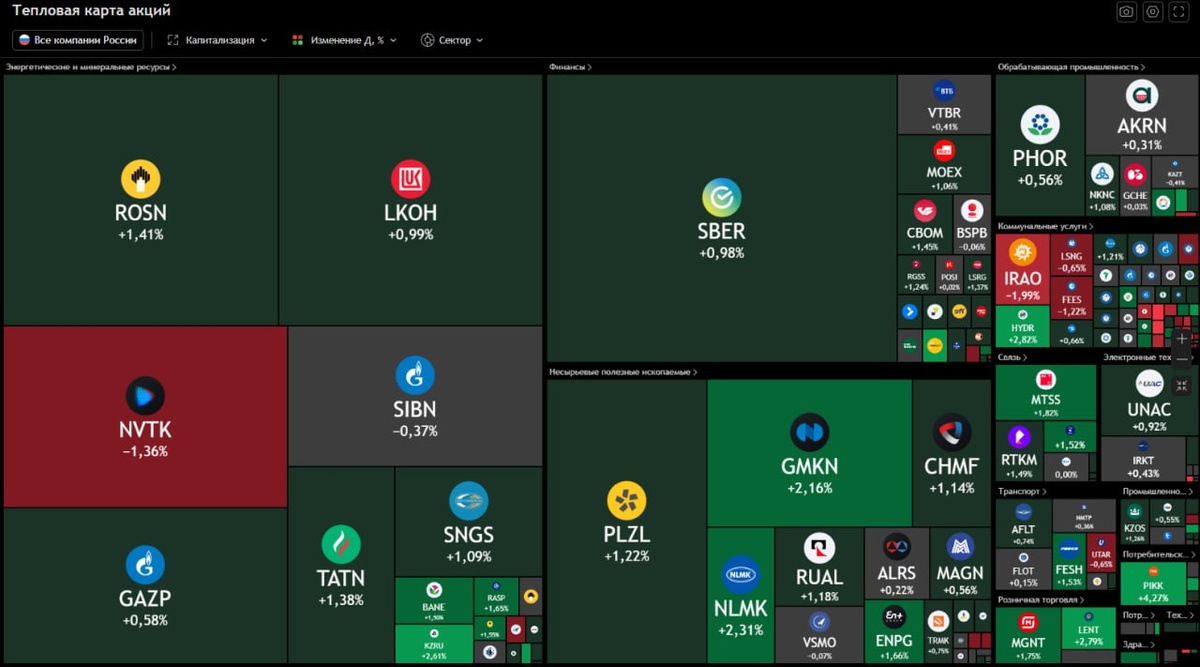Select the IRKT tile +0,43%
The width and height of the screenshot is (1200, 667).
pos(1142,459)
